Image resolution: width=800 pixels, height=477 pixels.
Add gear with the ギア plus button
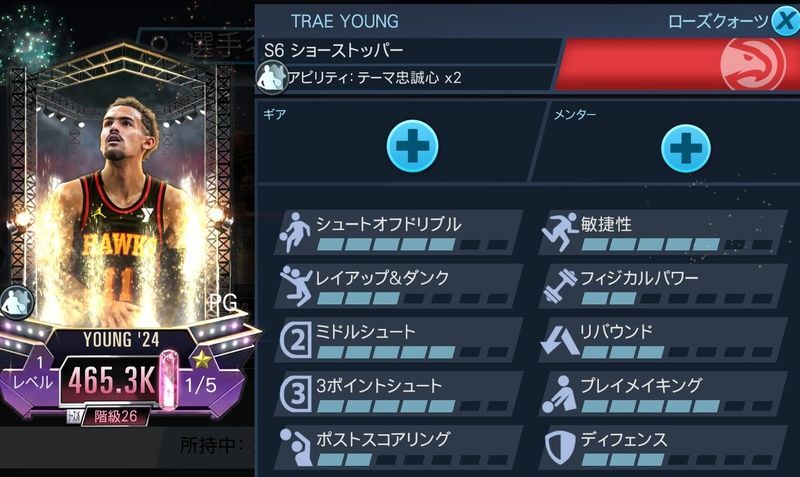click(412, 146)
